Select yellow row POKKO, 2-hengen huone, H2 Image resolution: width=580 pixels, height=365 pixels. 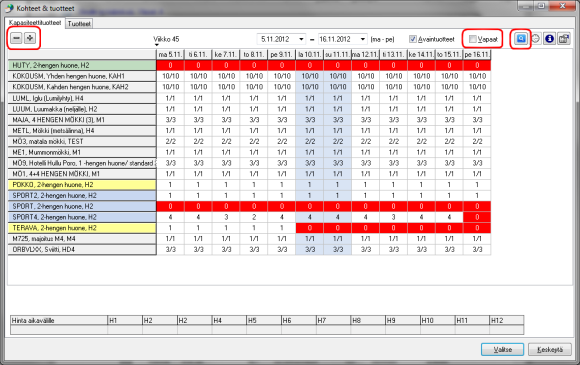[x=82, y=185]
